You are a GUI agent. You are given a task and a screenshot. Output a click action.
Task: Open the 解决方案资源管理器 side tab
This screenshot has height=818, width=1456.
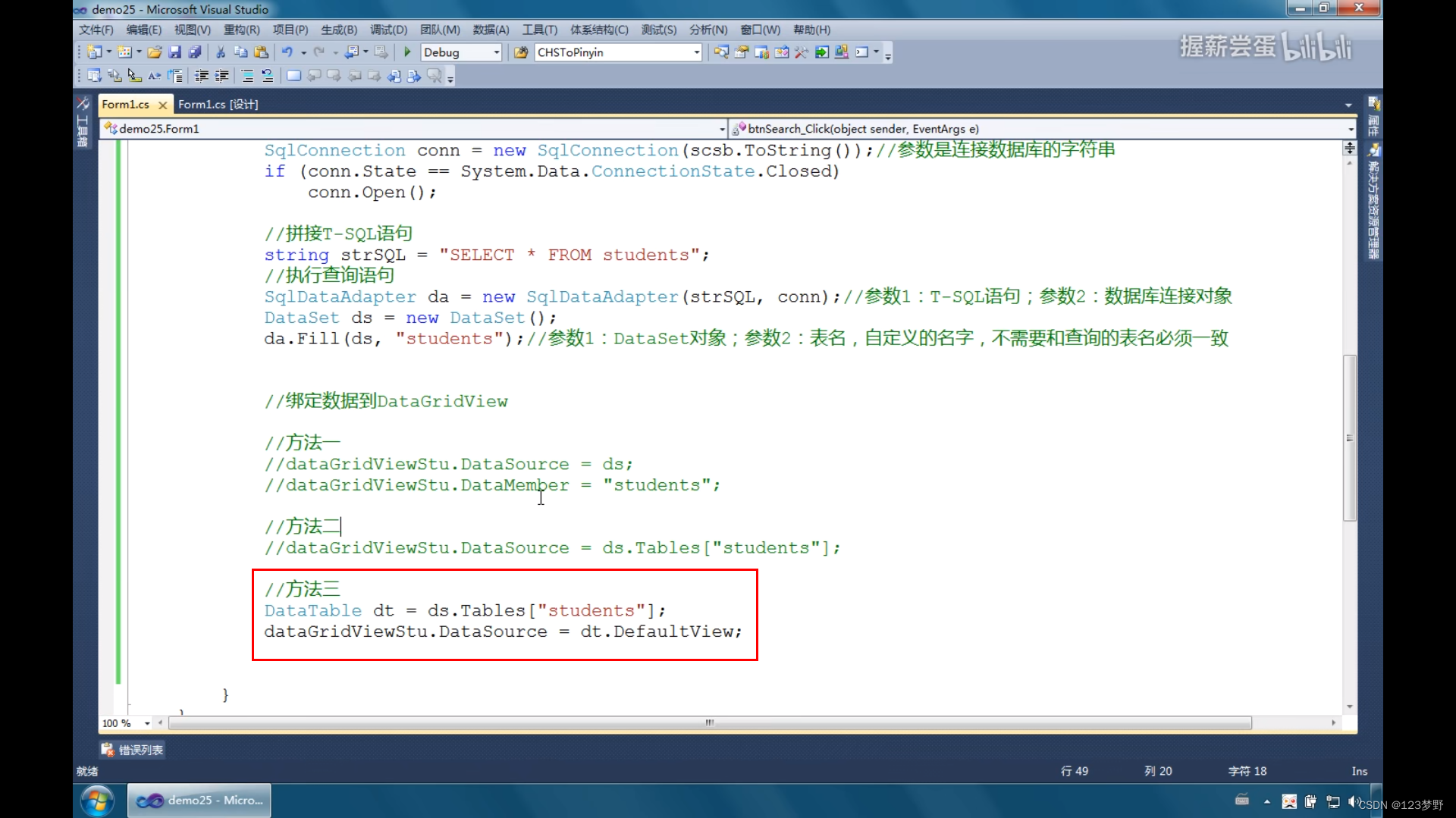point(1373,203)
